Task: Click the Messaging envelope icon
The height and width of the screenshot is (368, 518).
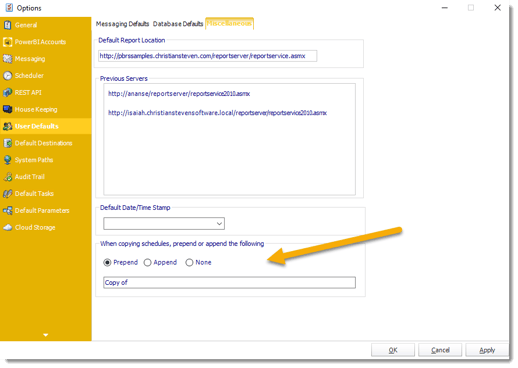Action: [7, 59]
